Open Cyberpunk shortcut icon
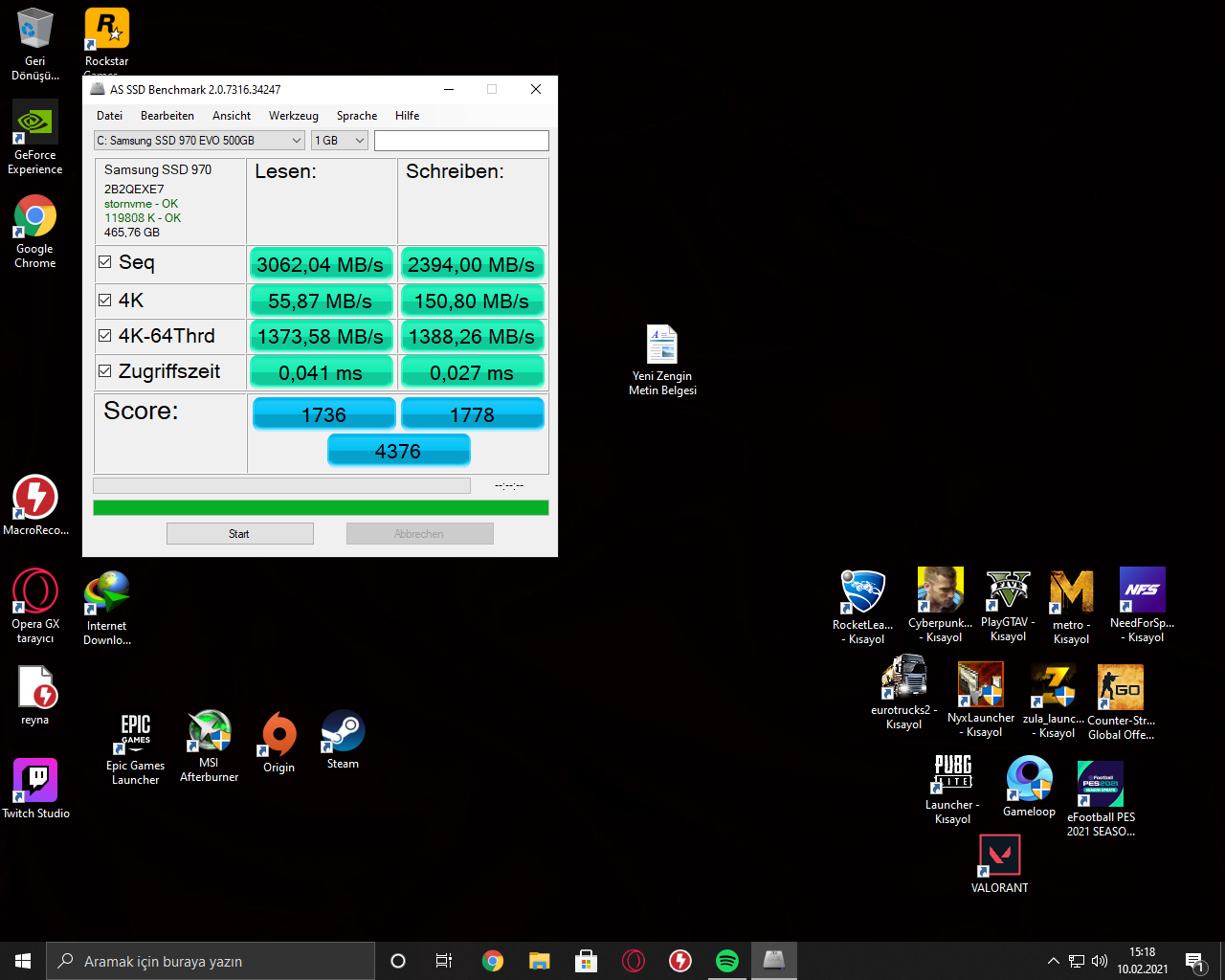Image resolution: width=1225 pixels, height=980 pixels. 940,605
